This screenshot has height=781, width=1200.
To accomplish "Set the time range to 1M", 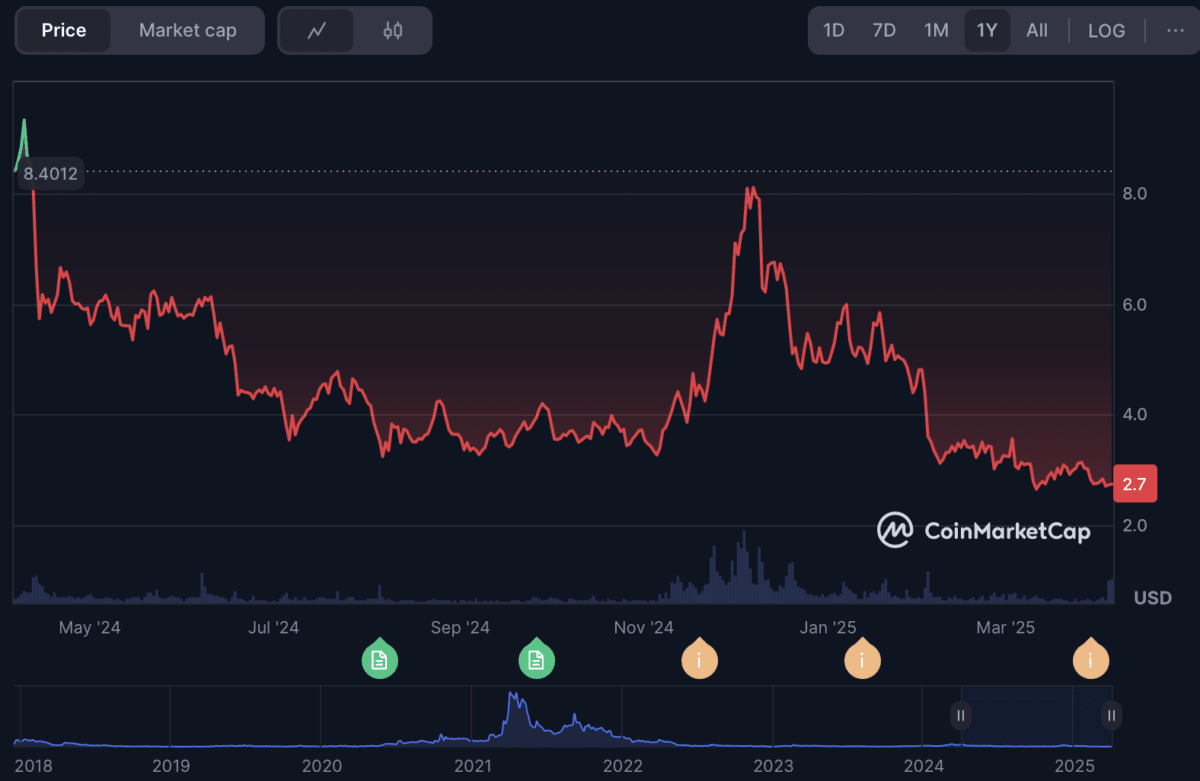I will click(x=936, y=31).
